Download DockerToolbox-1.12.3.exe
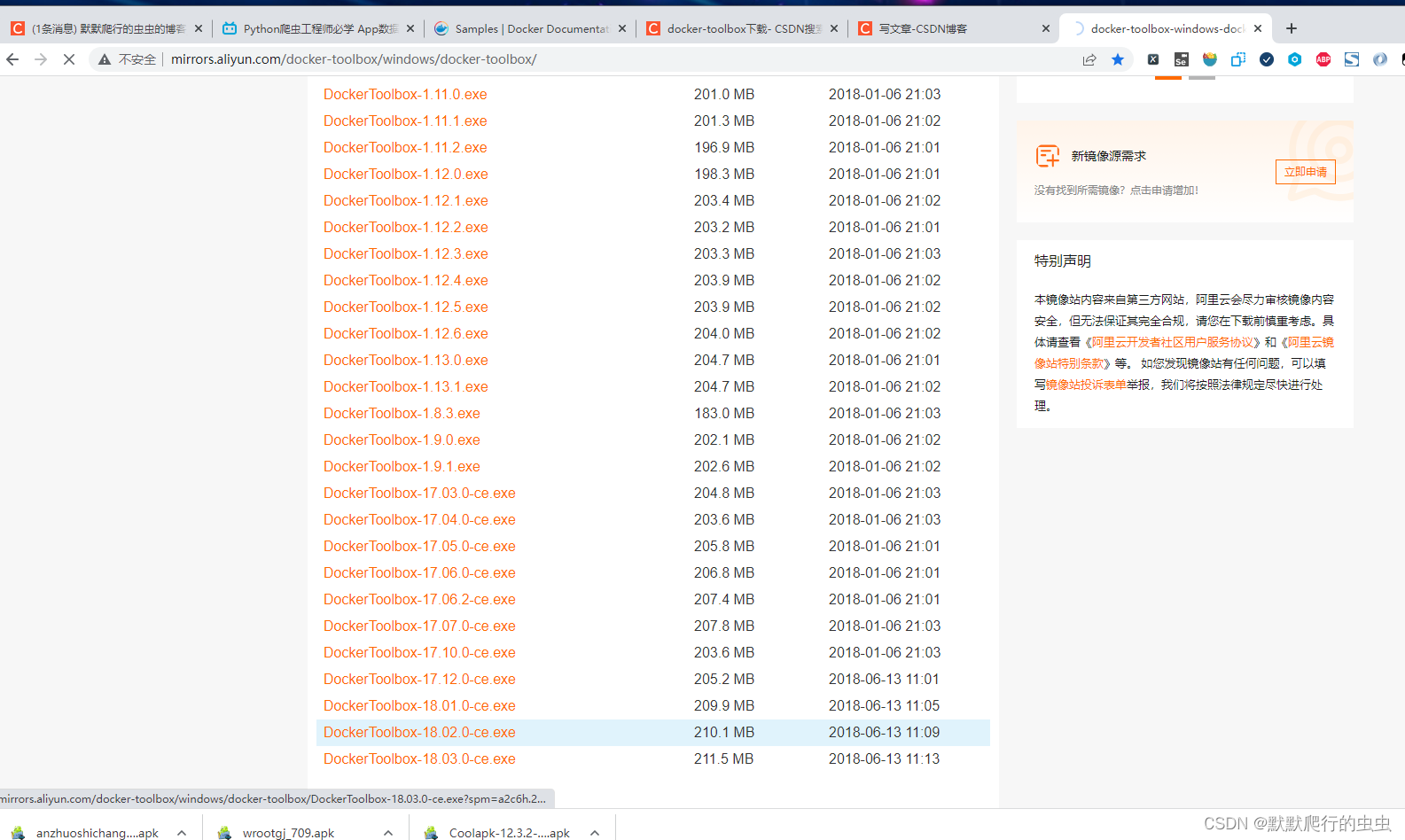This screenshot has height=840, width=1405. click(x=406, y=253)
